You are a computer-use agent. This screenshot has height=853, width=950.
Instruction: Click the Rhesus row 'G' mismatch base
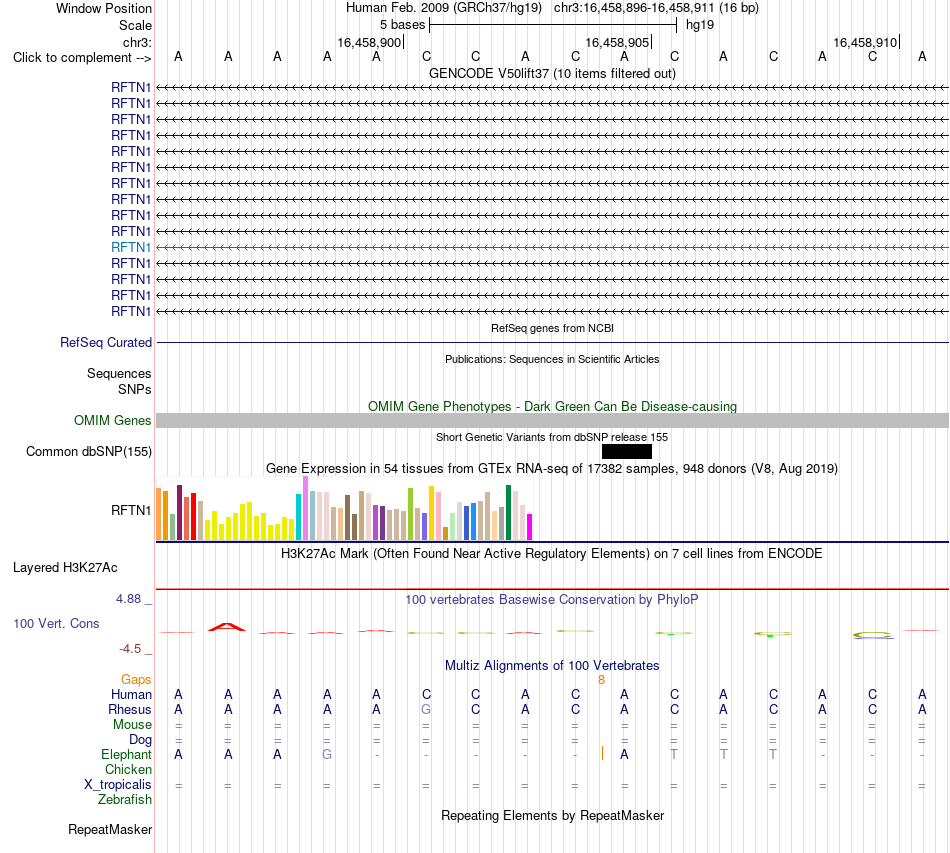tap(426, 709)
